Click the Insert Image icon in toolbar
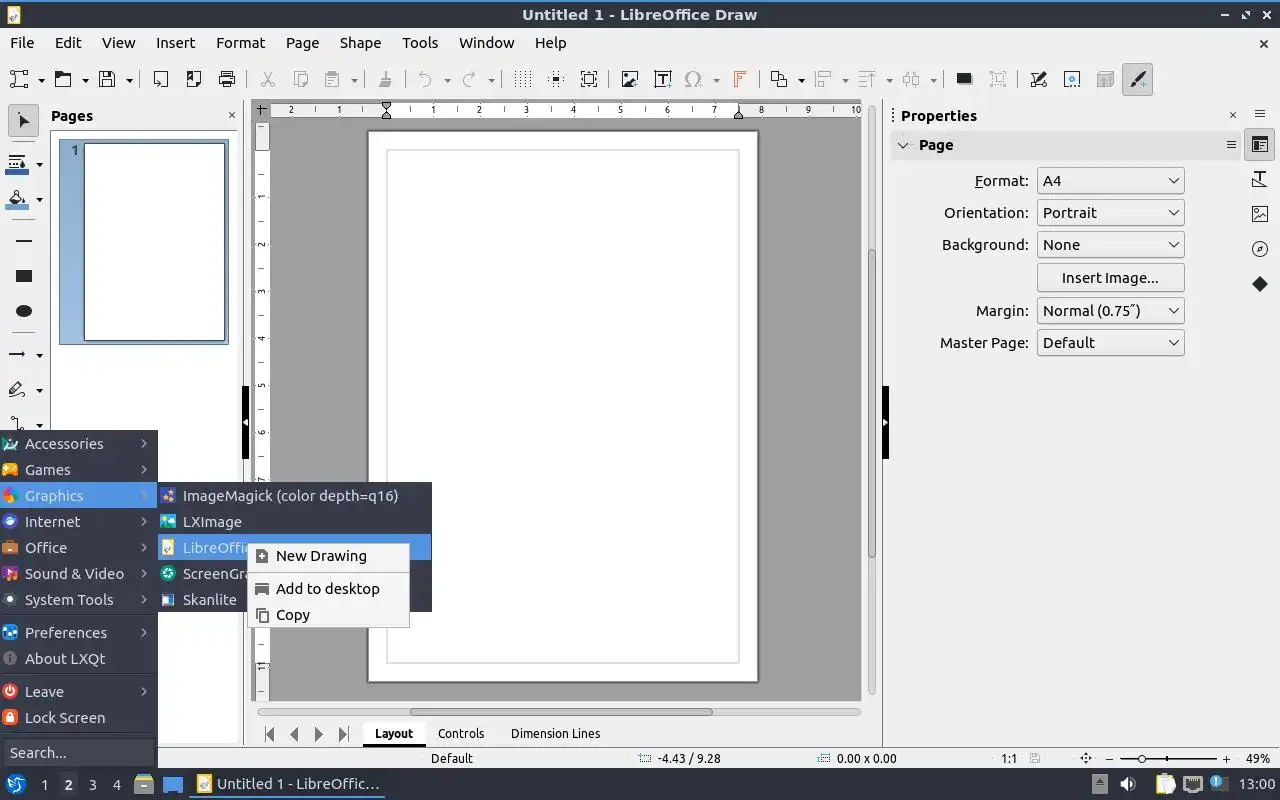The height and width of the screenshot is (800, 1280). coord(629,79)
